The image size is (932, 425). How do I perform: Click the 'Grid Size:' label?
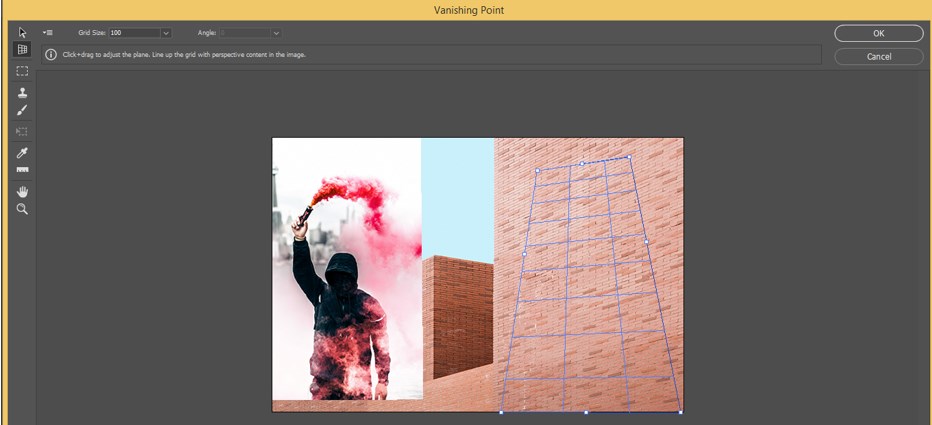(92, 33)
